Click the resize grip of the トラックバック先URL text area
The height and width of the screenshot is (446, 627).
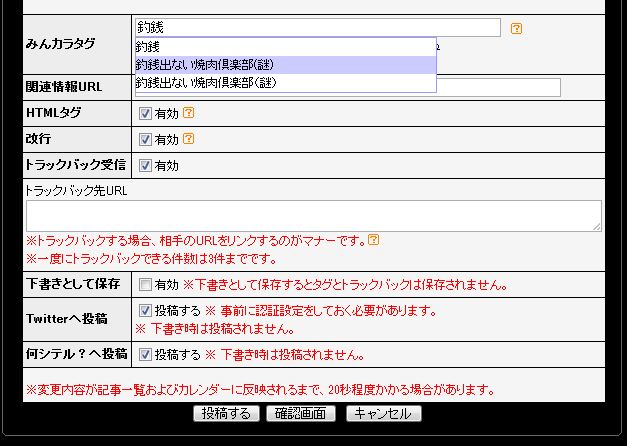click(x=597, y=227)
